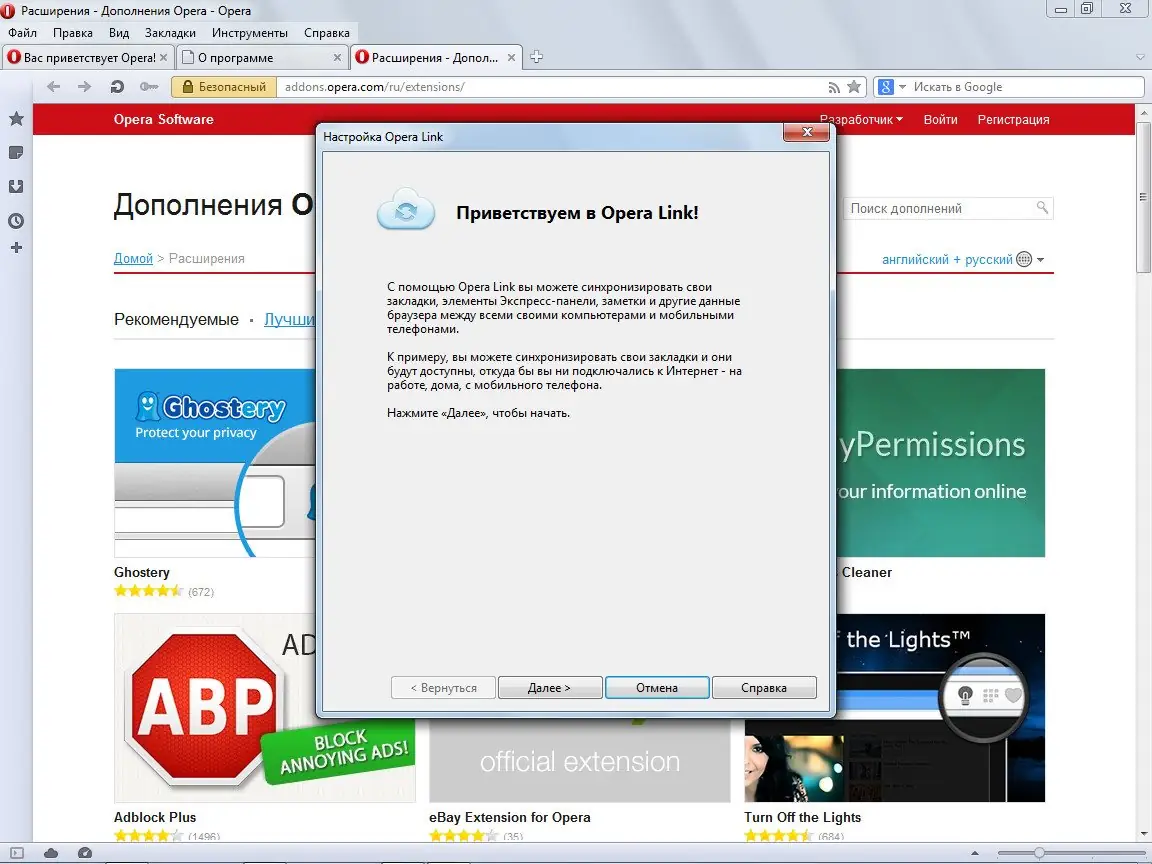Reload the page with the refresh icon
The height and width of the screenshot is (864, 1152).
[x=117, y=87]
